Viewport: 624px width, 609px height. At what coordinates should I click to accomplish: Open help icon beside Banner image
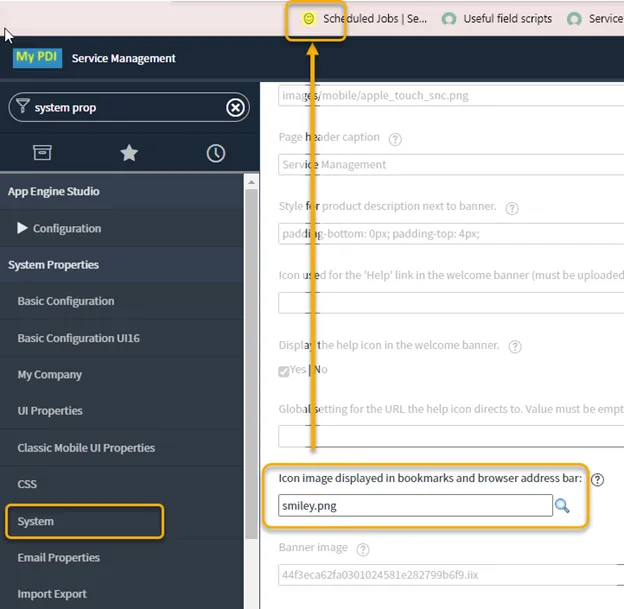pos(363,549)
